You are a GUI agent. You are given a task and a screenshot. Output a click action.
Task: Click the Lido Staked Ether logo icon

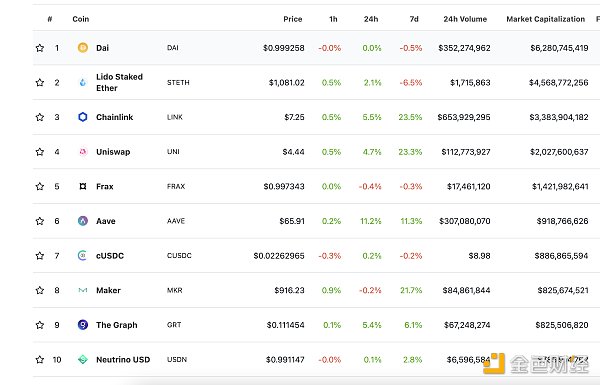click(83, 82)
